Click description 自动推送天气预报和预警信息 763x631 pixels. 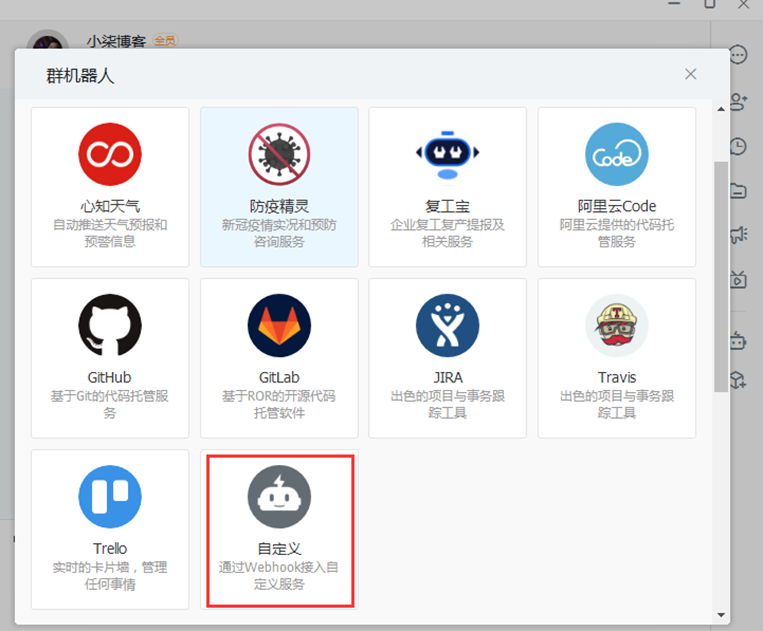pyautogui.click(x=110, y=233)
